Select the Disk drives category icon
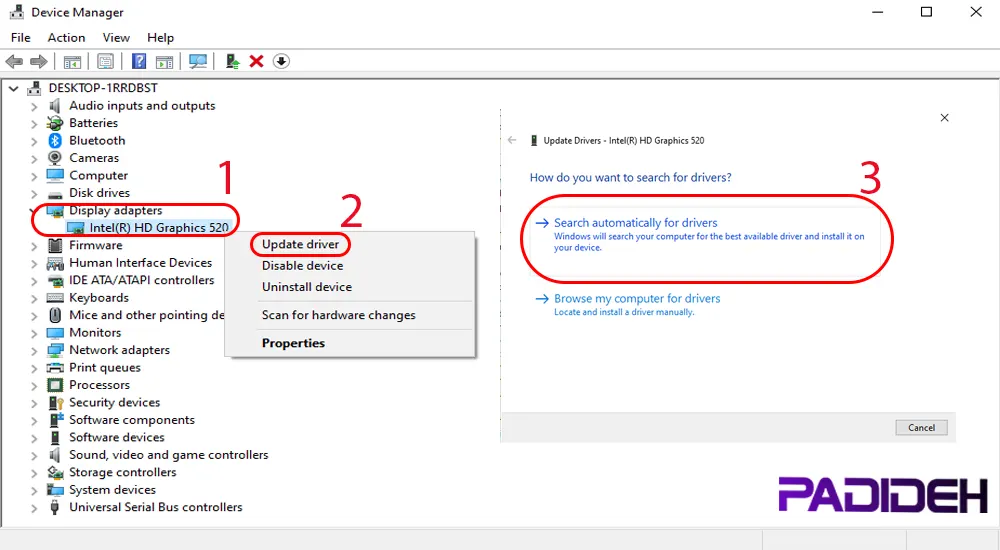Screen dimensions: 1000x550 [x=55, y=193]
